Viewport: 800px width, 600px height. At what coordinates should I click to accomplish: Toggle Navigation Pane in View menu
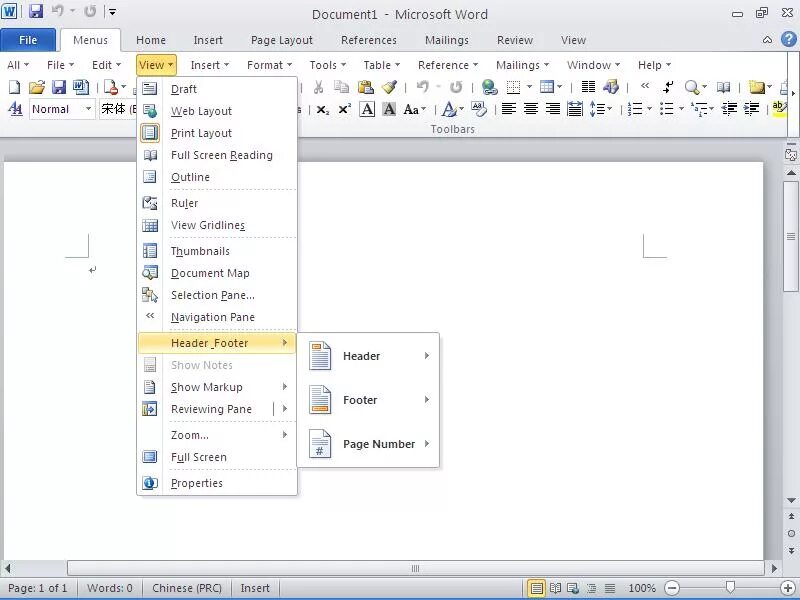point(213,317)
